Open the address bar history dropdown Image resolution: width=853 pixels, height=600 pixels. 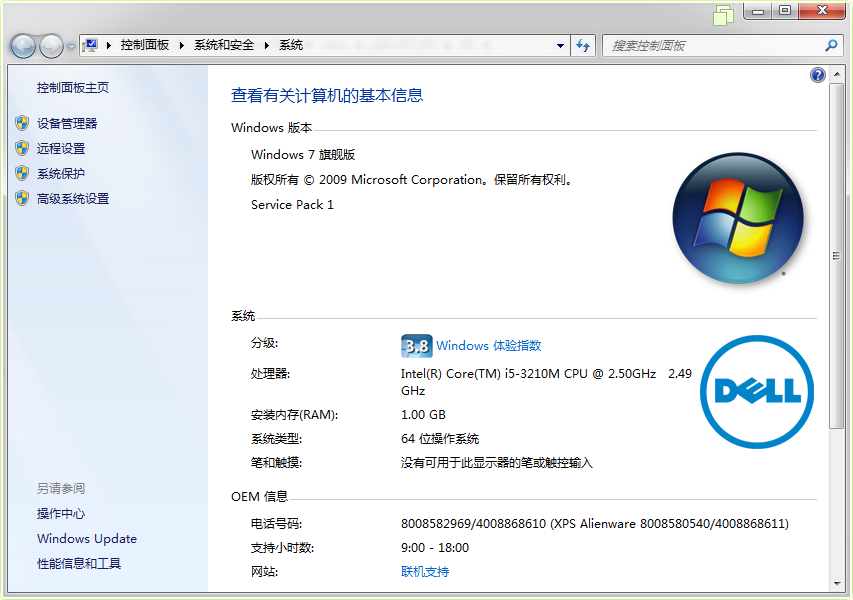(x=560, y=46)
